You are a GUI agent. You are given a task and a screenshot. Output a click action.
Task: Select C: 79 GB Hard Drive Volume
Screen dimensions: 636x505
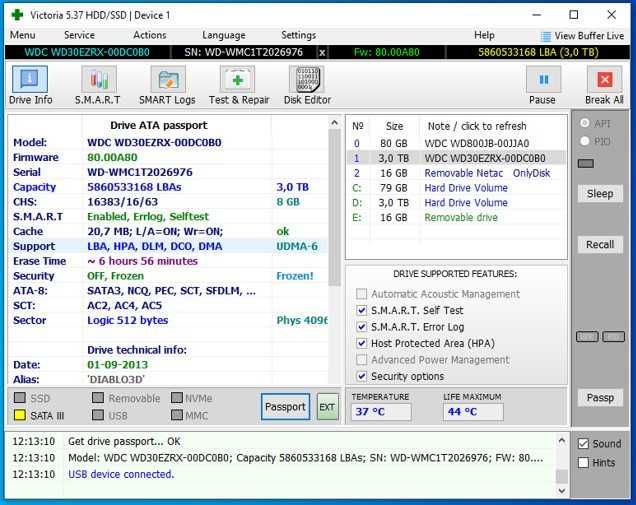[x=456, y=188]
